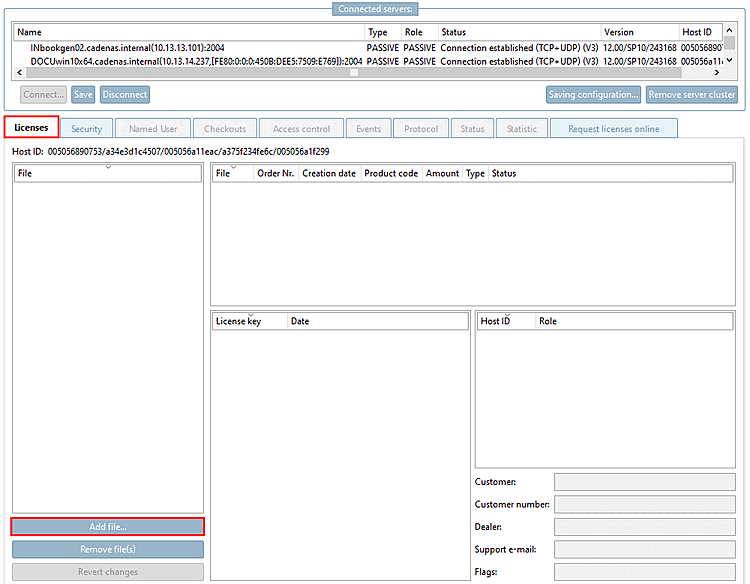The height and width of the screenshot is (584, 750).
Task: Open Saving configuration... dialog
Action: point(594,94)
